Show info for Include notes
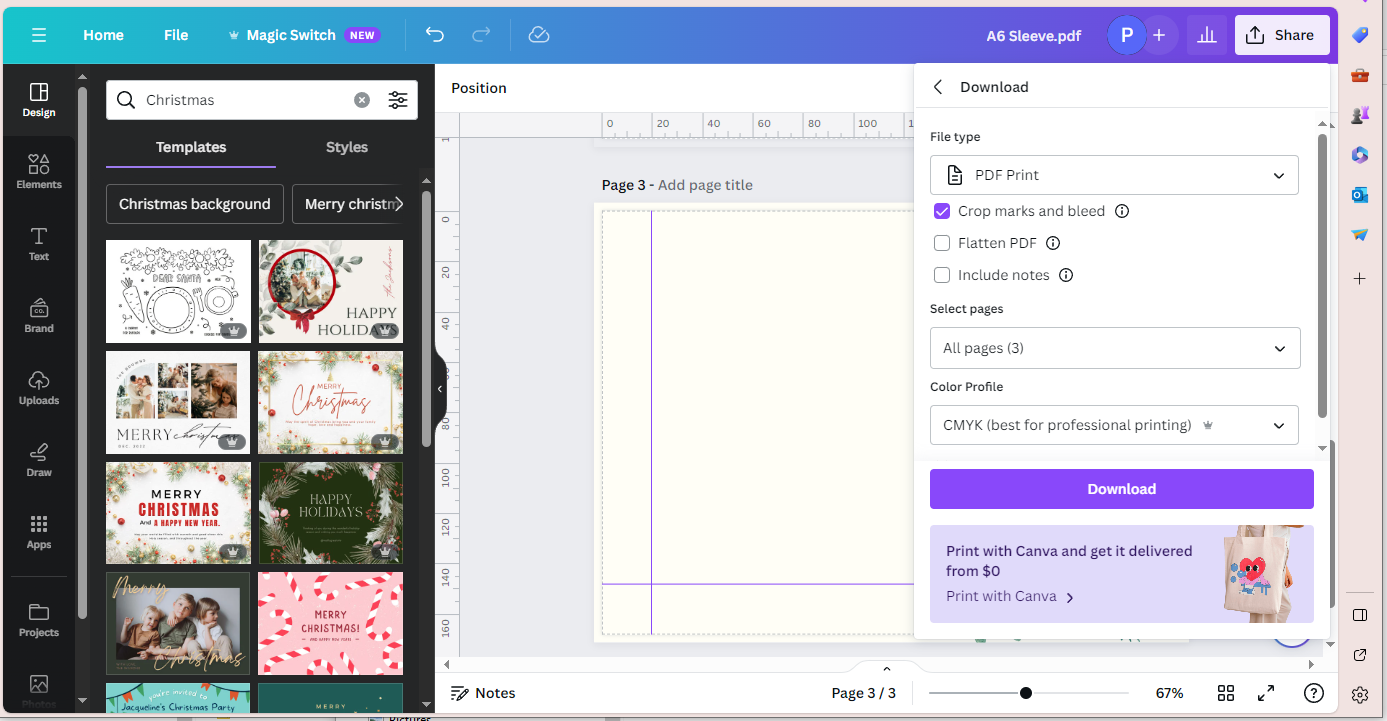 [1066, 275]
